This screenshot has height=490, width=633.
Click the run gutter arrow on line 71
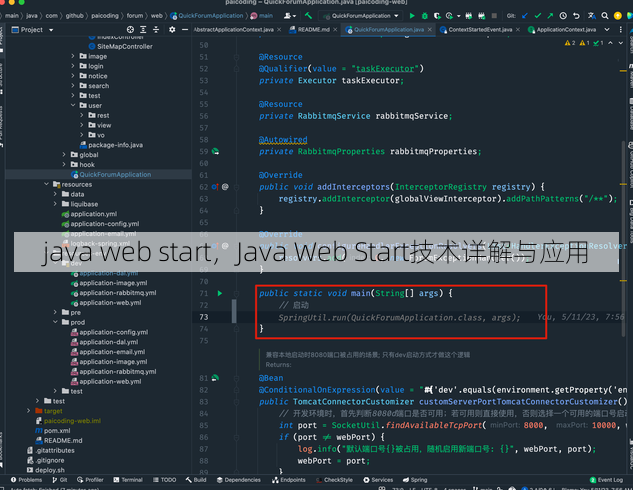pos(220,293)
